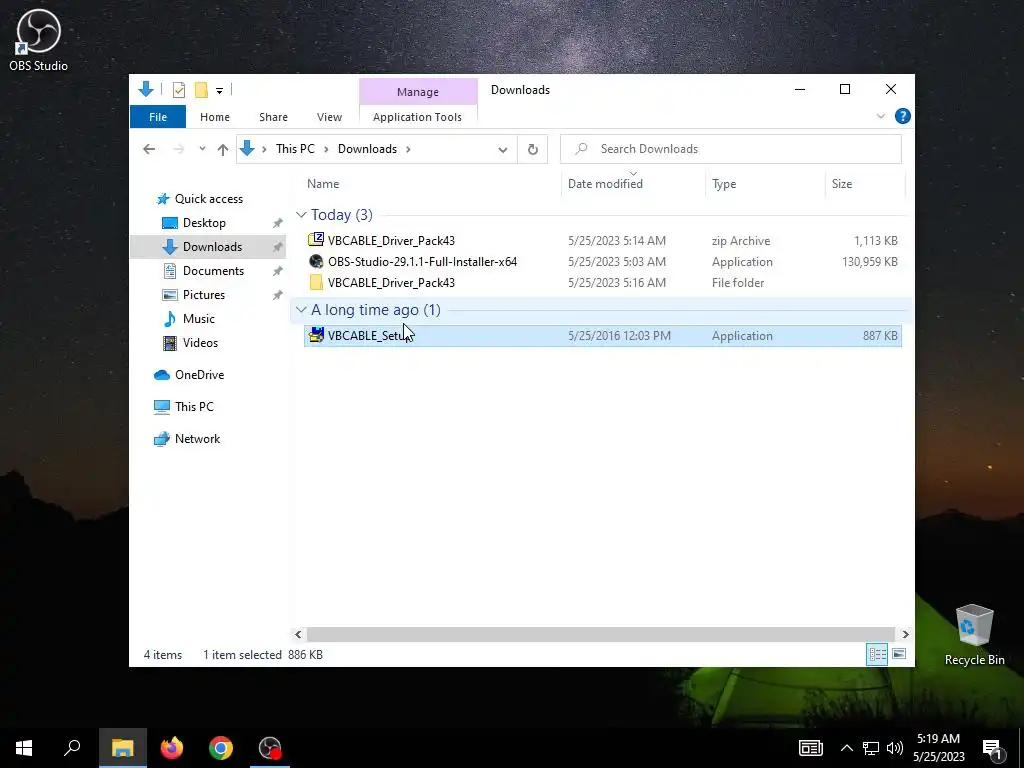
Task: Open Downloads in the navigation pane
Action: (212, 246)
